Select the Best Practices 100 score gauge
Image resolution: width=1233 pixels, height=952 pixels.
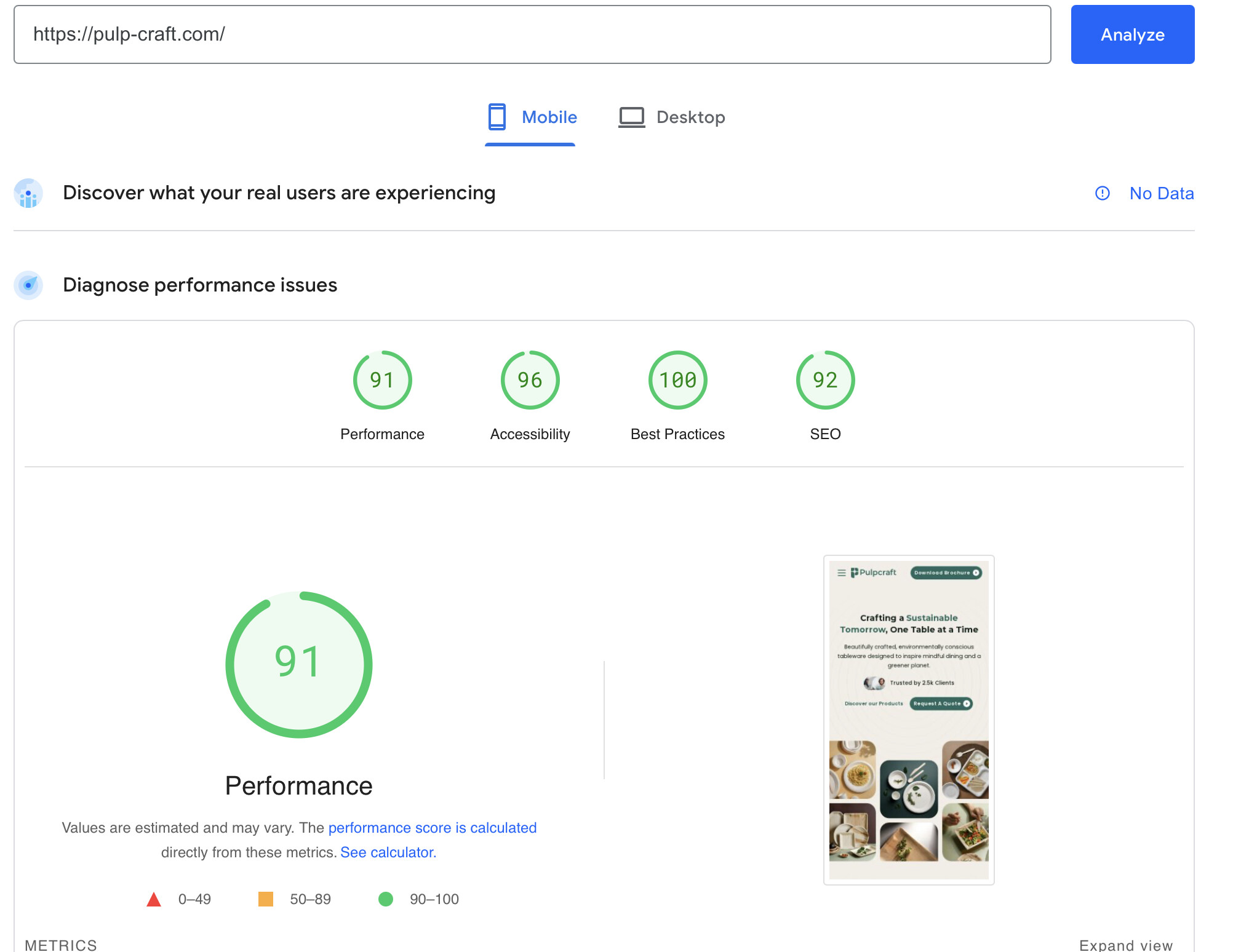coord(677,380)
